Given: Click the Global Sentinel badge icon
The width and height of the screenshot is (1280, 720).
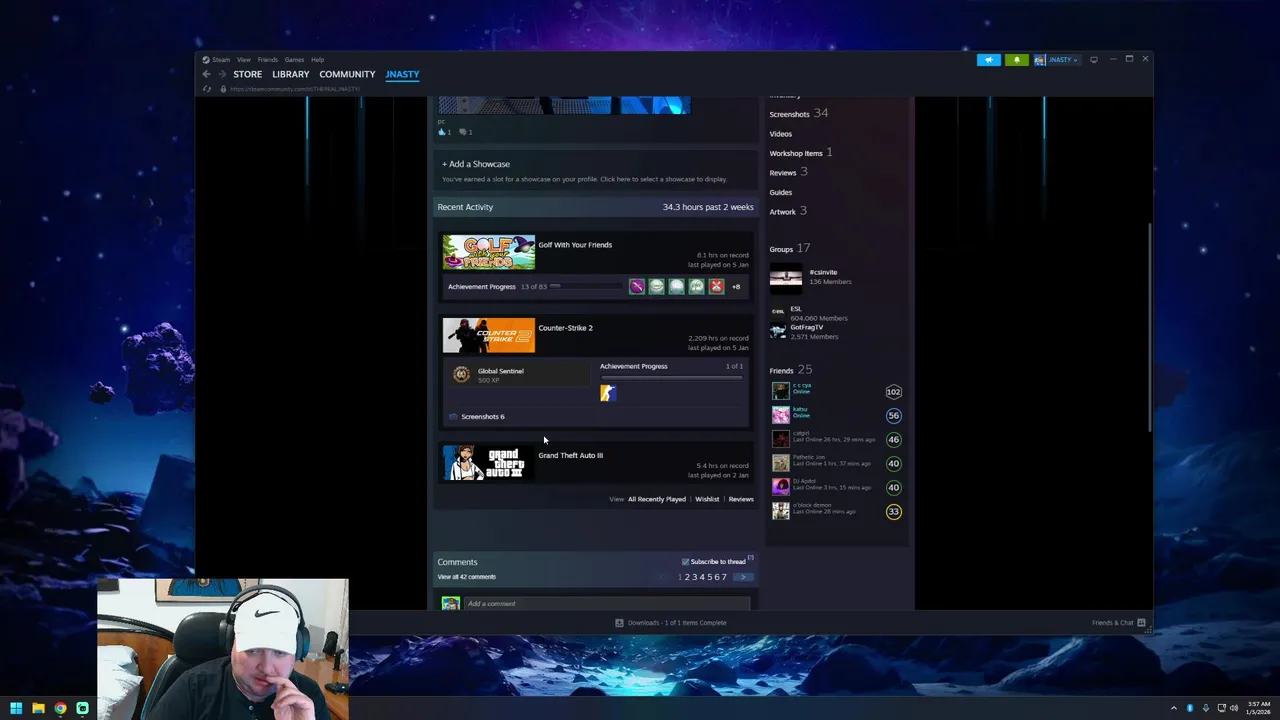Looking at the screenshot, I should click(461, 374).
